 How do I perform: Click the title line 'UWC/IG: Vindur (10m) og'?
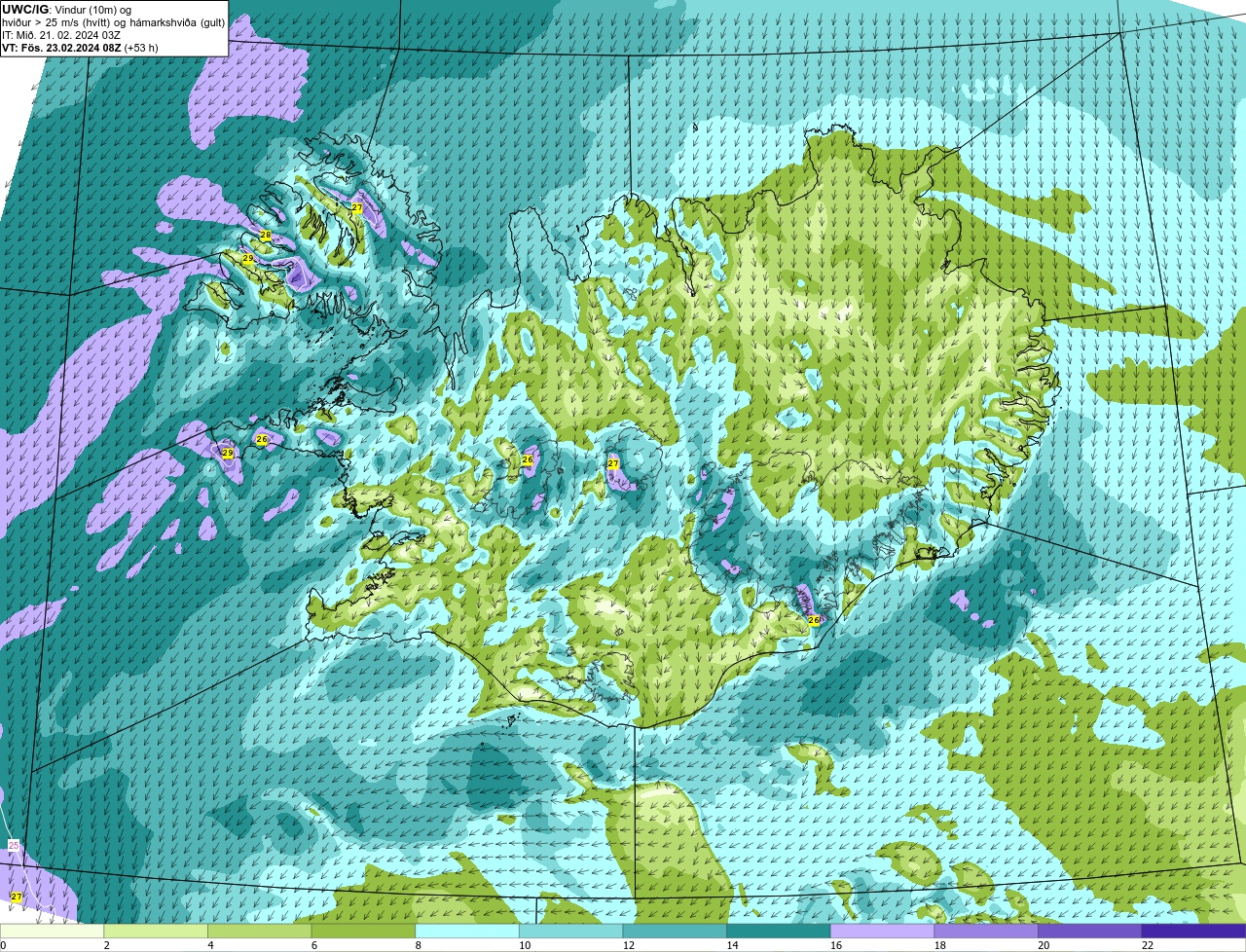point(66,10)
